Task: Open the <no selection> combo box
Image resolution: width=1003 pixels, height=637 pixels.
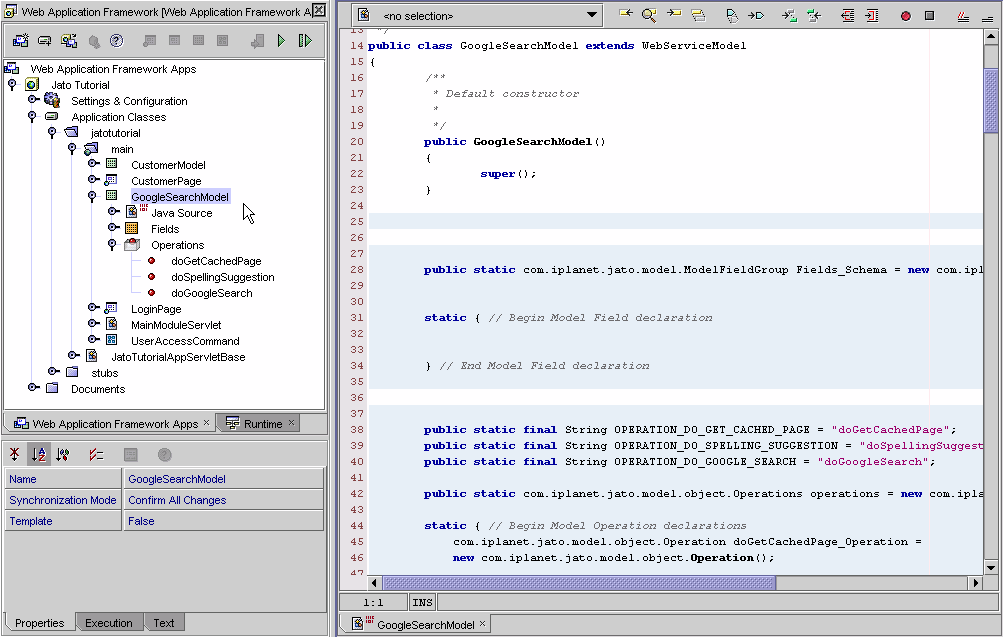Action: coord(474,15)
